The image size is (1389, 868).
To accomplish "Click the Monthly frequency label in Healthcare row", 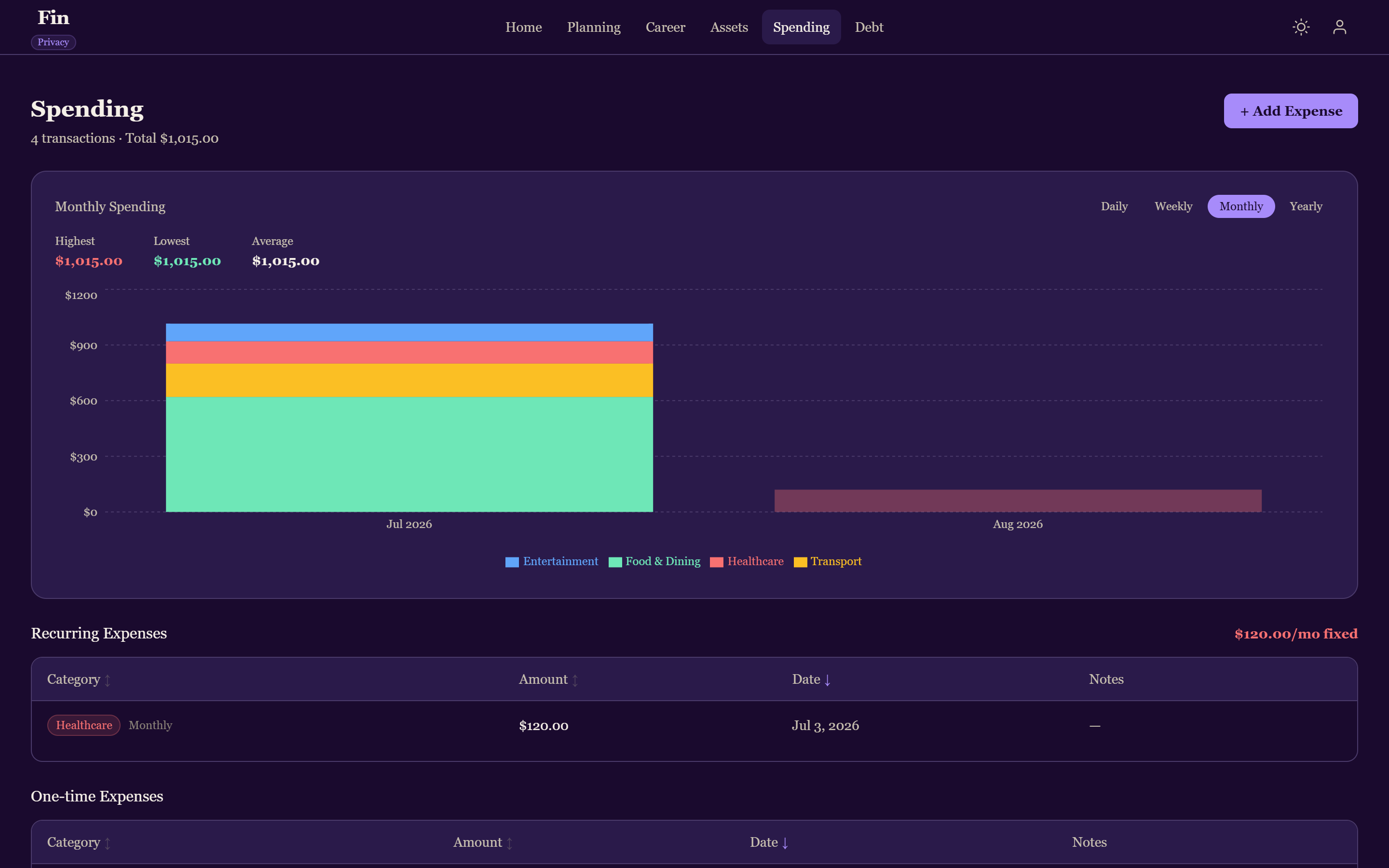I will coord(150,725).
